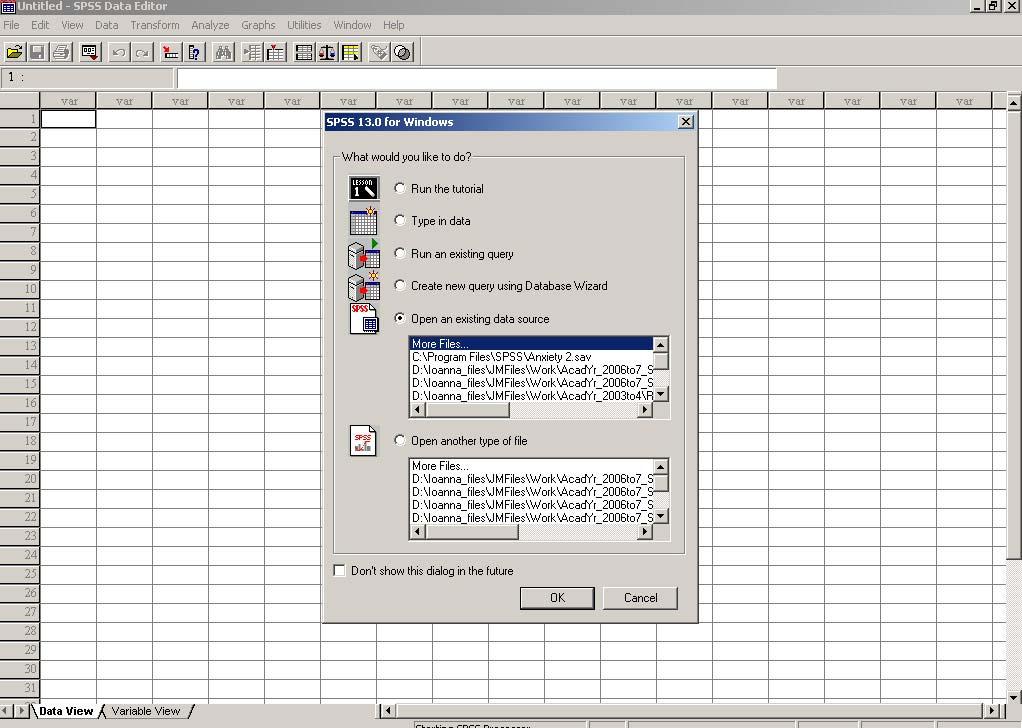Select Open an existing data source radio
The image size is (1022, 728).
(400, 318)
